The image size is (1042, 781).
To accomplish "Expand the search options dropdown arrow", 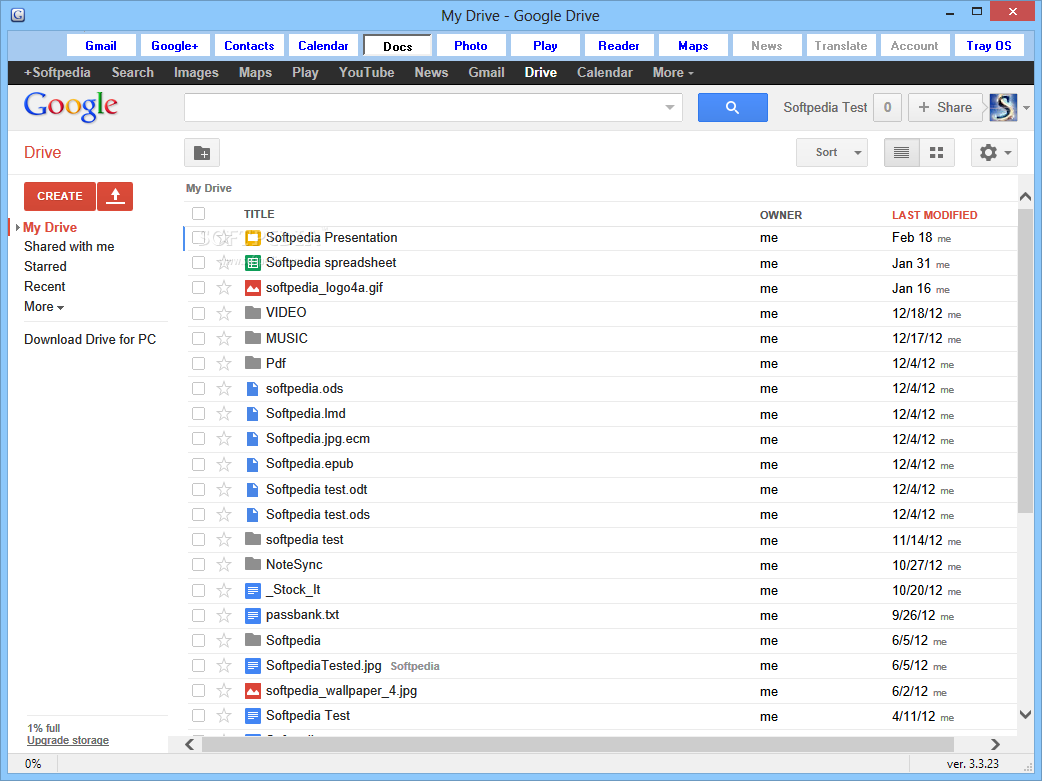I will click(670, 108).
